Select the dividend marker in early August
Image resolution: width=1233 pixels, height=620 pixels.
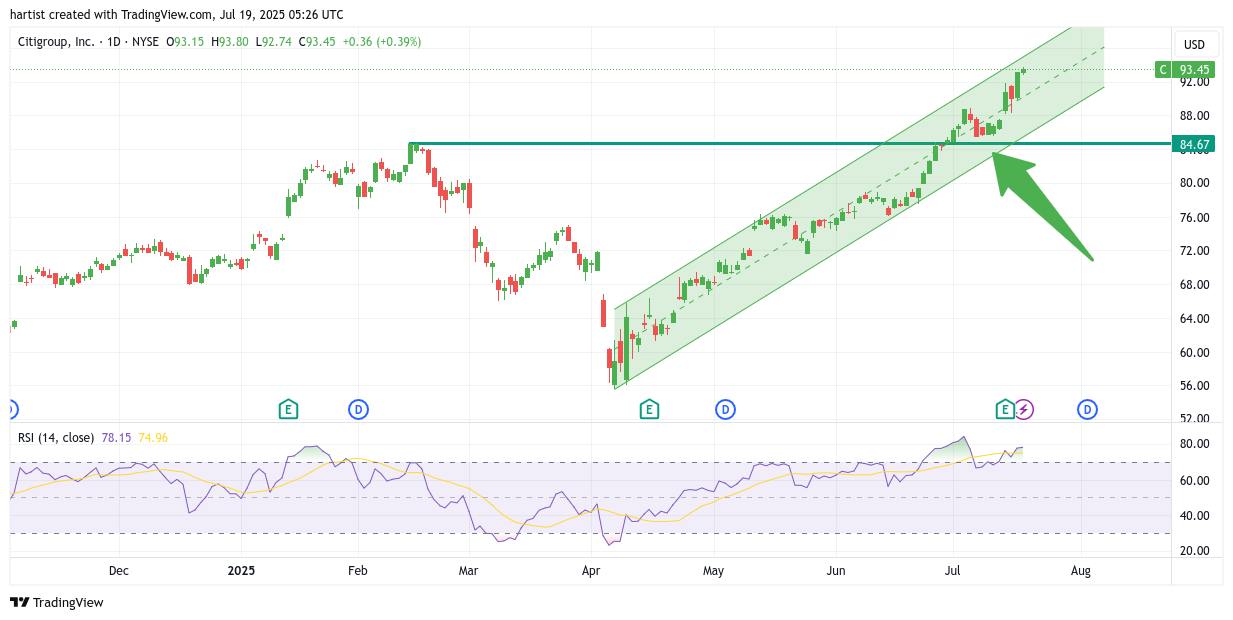pos(1087,408)
